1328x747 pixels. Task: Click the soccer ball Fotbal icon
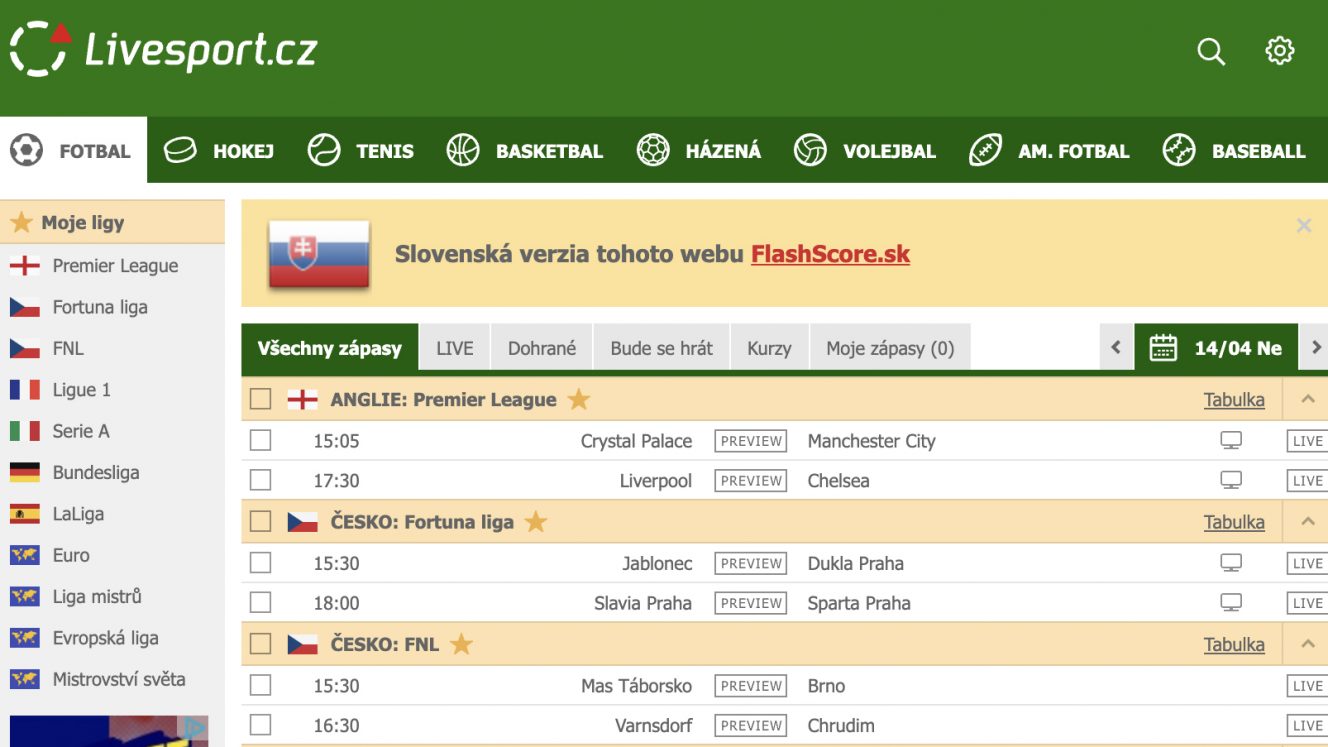(x=27, y=151)
